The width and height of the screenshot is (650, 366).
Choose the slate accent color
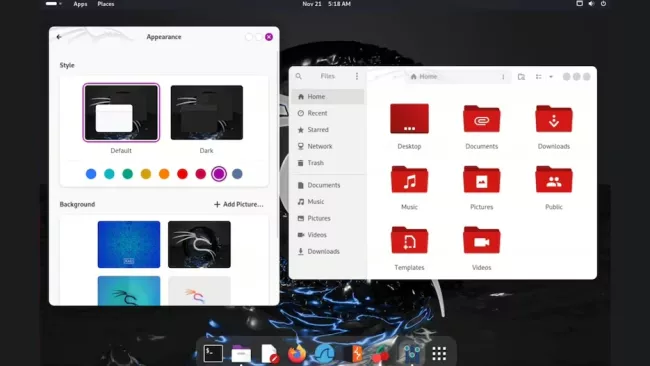(237, 174)
